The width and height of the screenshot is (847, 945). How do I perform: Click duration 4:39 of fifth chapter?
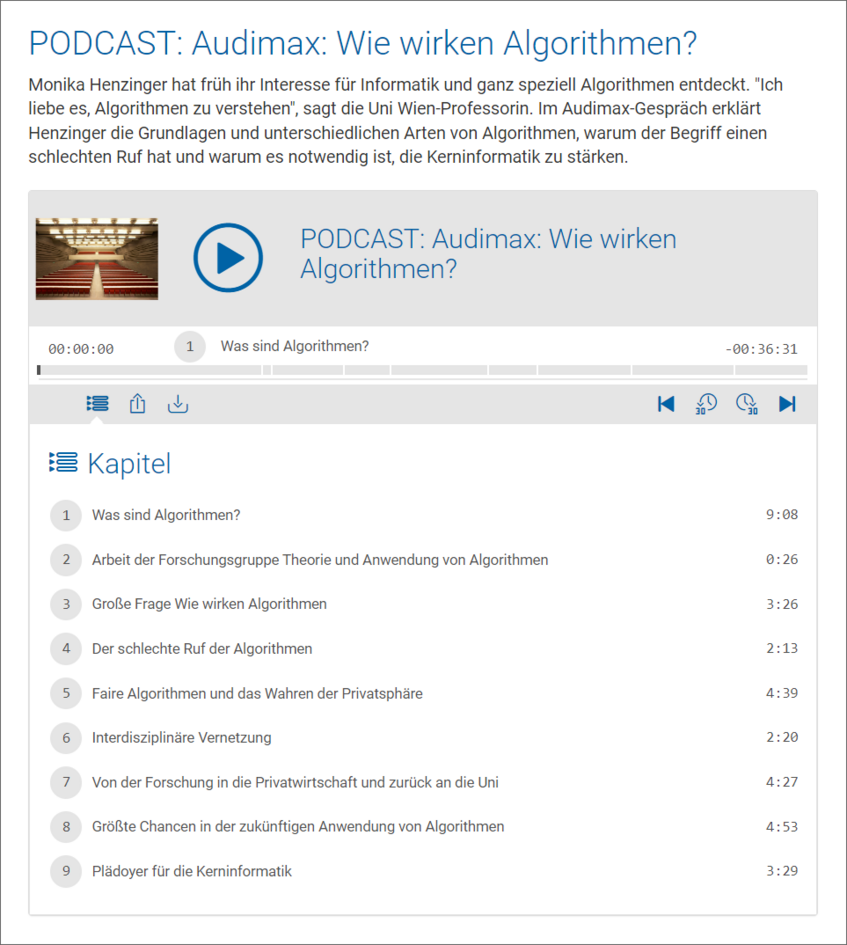point(782,693)
